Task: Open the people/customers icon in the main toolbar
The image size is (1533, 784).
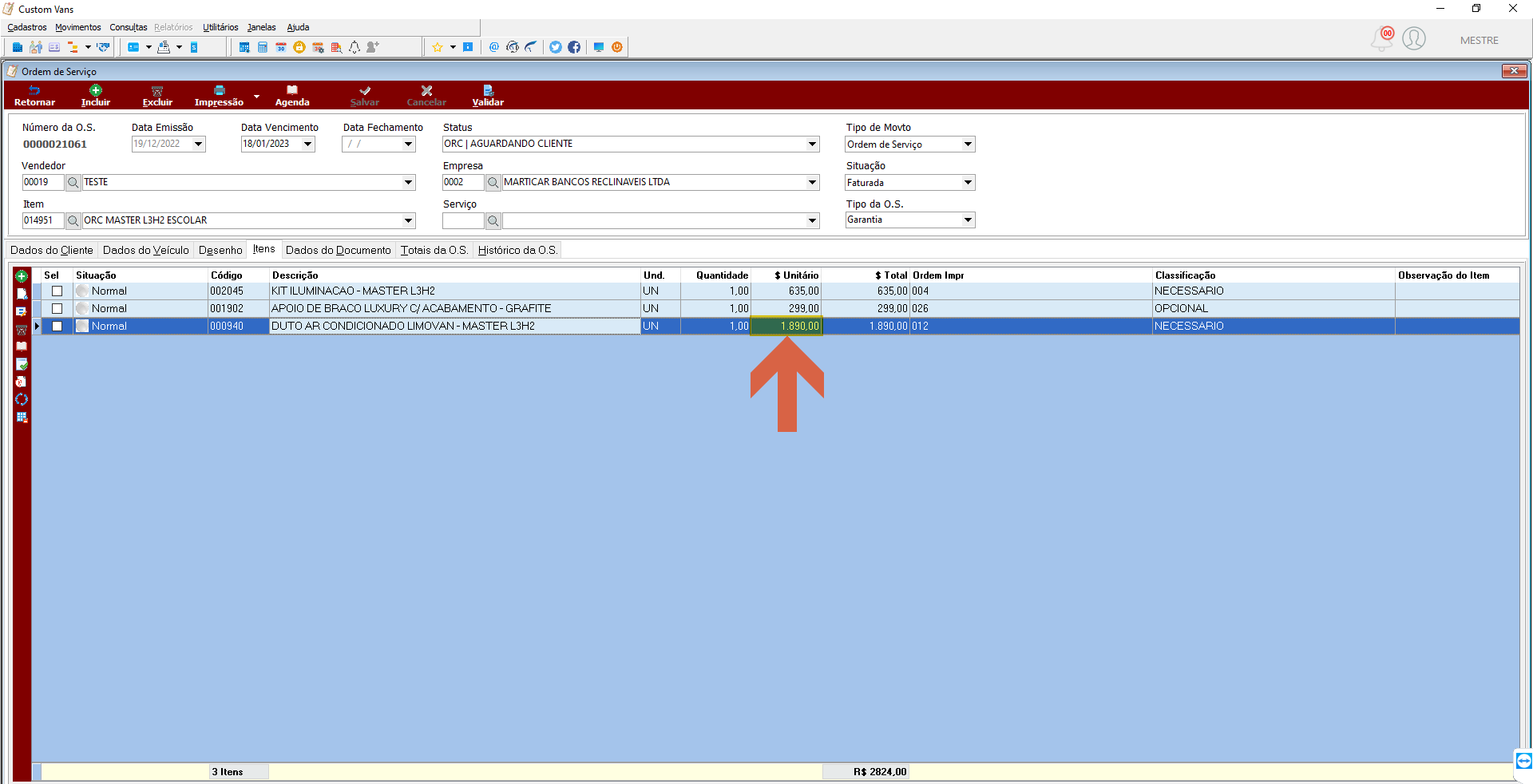Action: [x=36, y=47]
